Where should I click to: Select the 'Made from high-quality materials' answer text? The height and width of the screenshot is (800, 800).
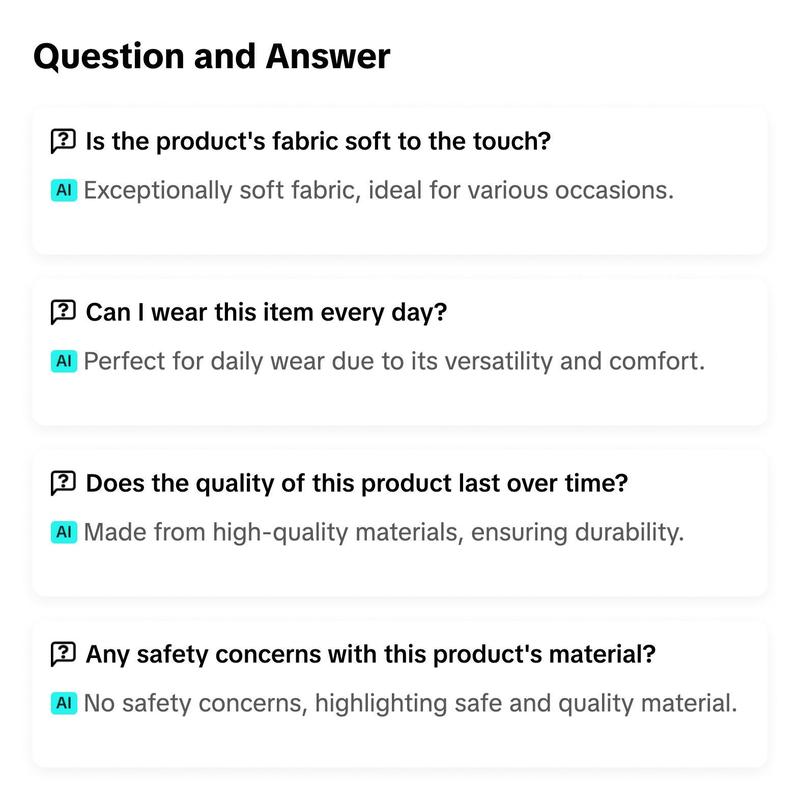[x=384, y=533]
